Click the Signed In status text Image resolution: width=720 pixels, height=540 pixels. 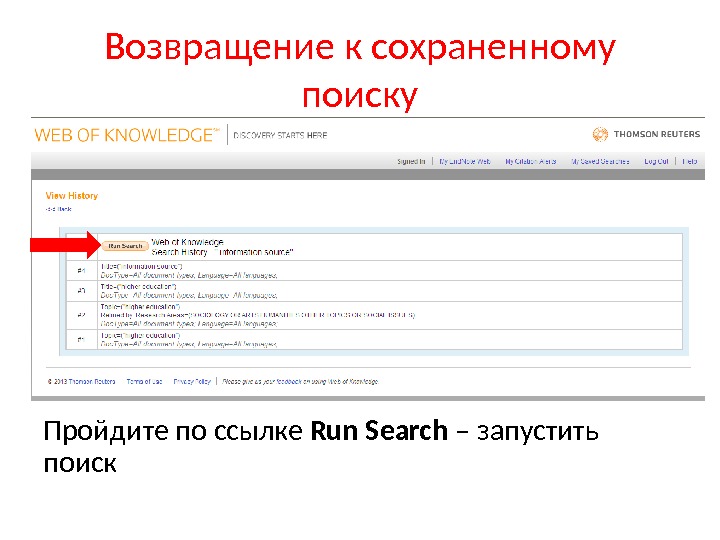pos(411,162)
